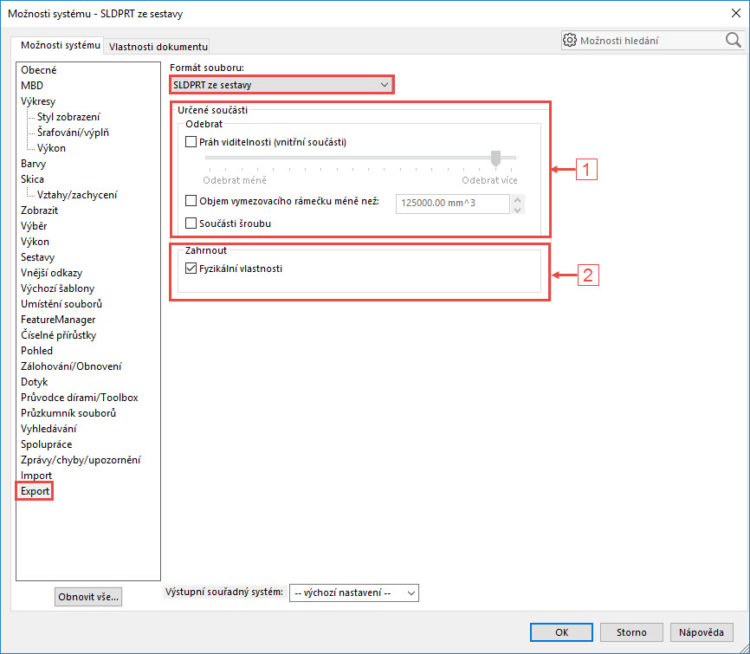750x654 pixels.
Task: Click the volume value input field
Action: click(x=452, y=203)
